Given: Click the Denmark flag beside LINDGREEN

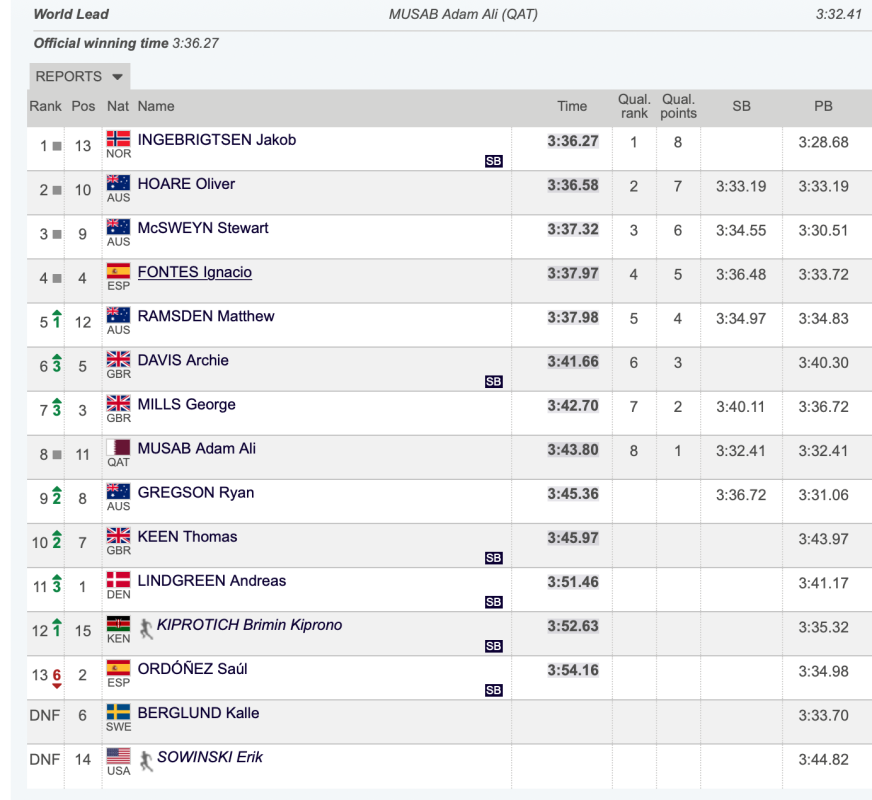Looking at the screenshot, I should coord(118,579).
